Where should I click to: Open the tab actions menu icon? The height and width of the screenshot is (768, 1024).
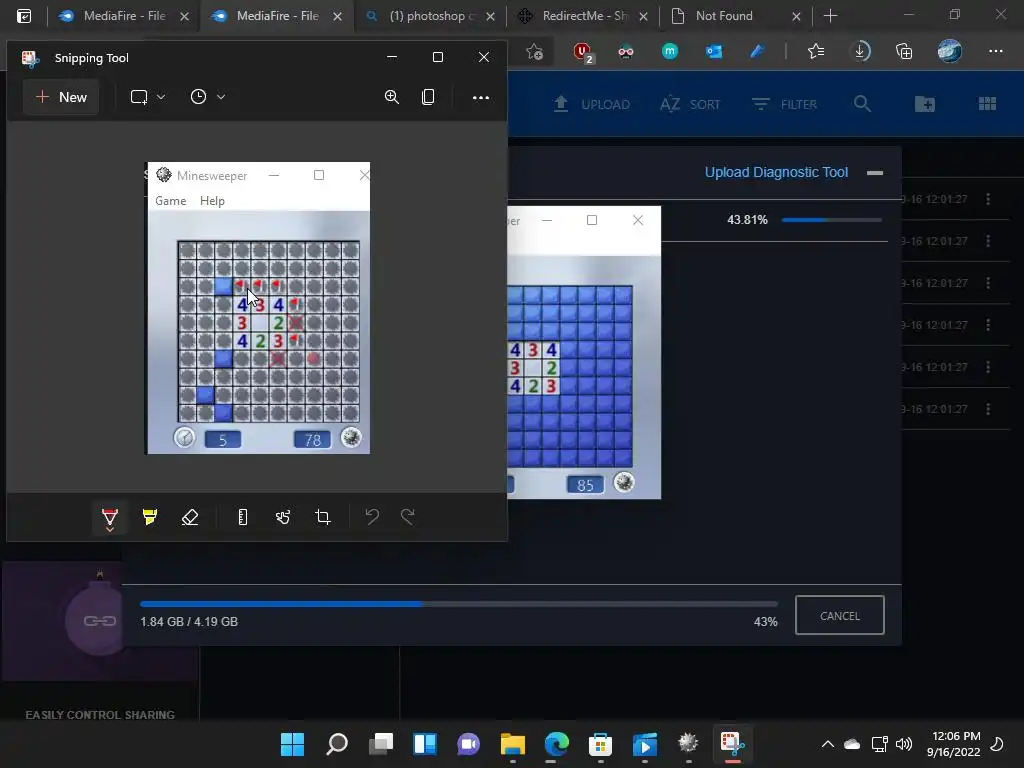24,16
